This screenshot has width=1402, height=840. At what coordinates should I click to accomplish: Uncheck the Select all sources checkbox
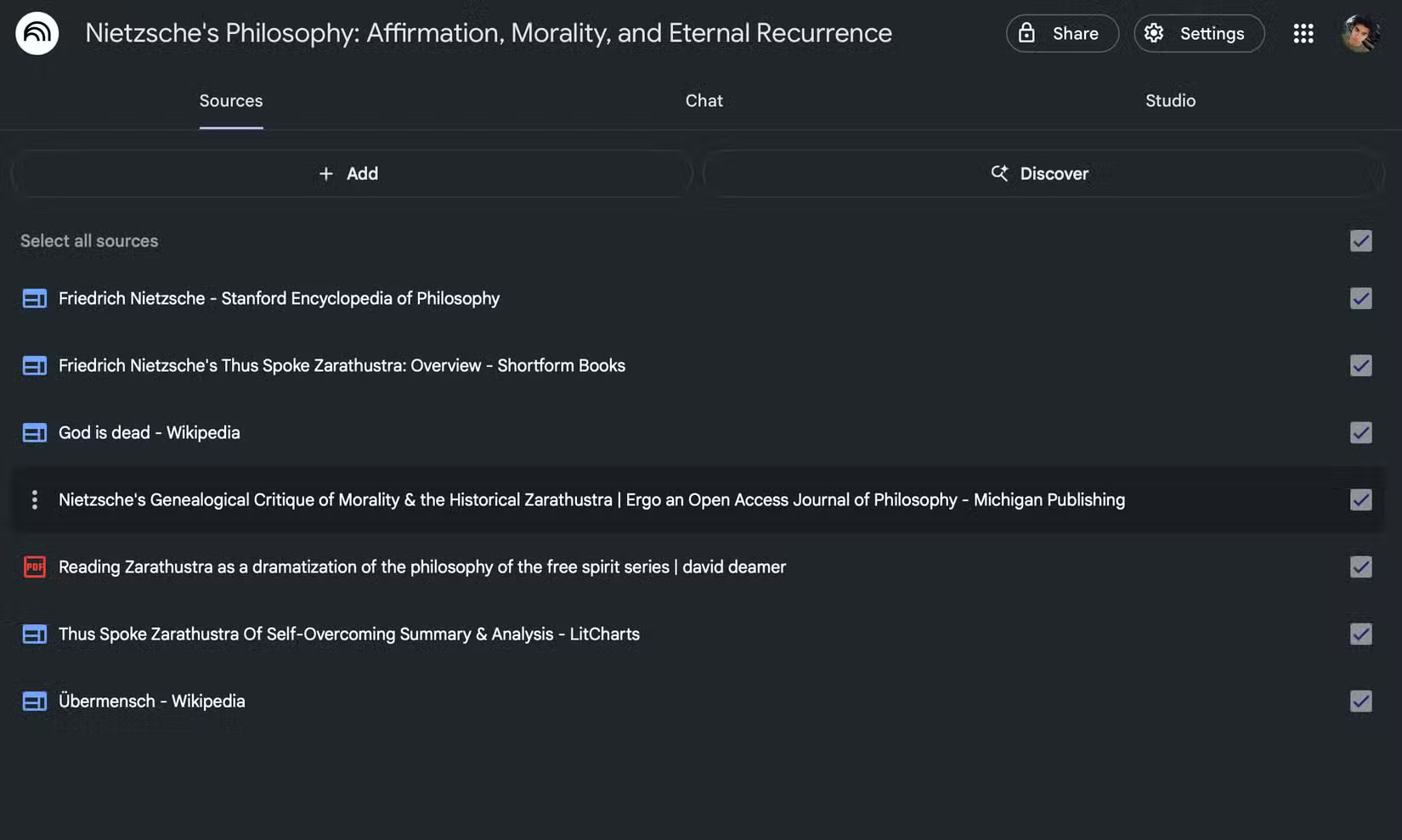click(x=1360, y=241)
